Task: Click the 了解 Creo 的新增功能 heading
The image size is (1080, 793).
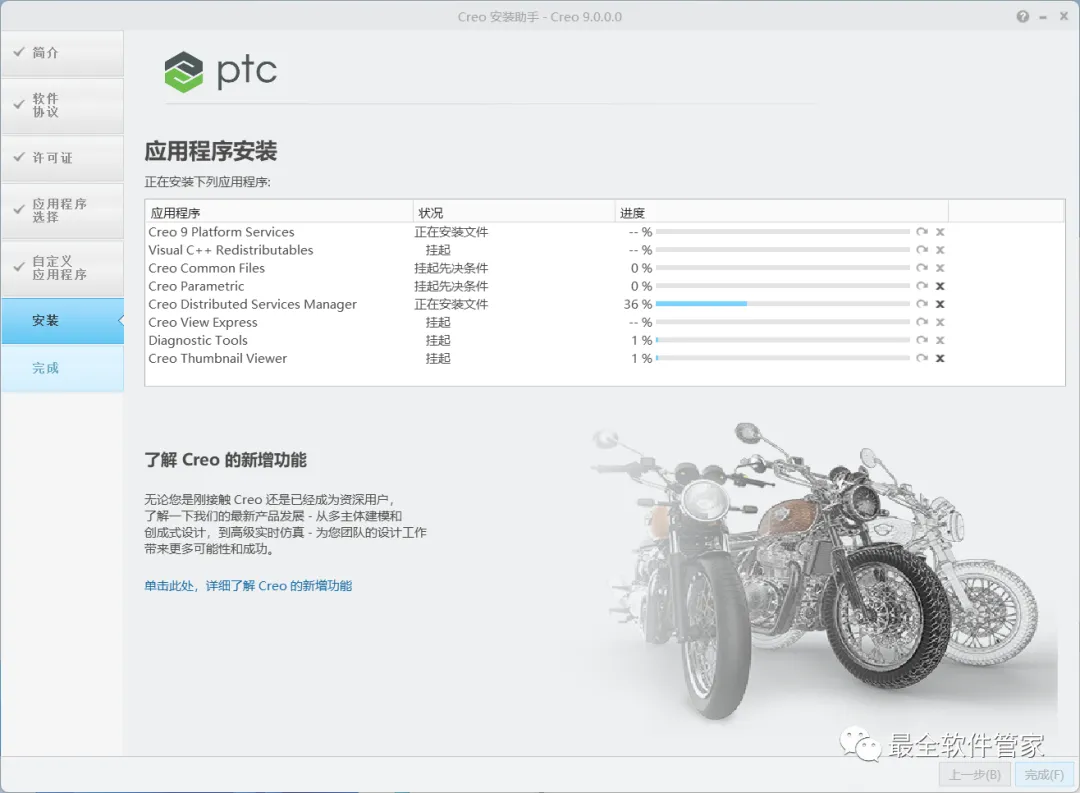Action: point(225,460)
